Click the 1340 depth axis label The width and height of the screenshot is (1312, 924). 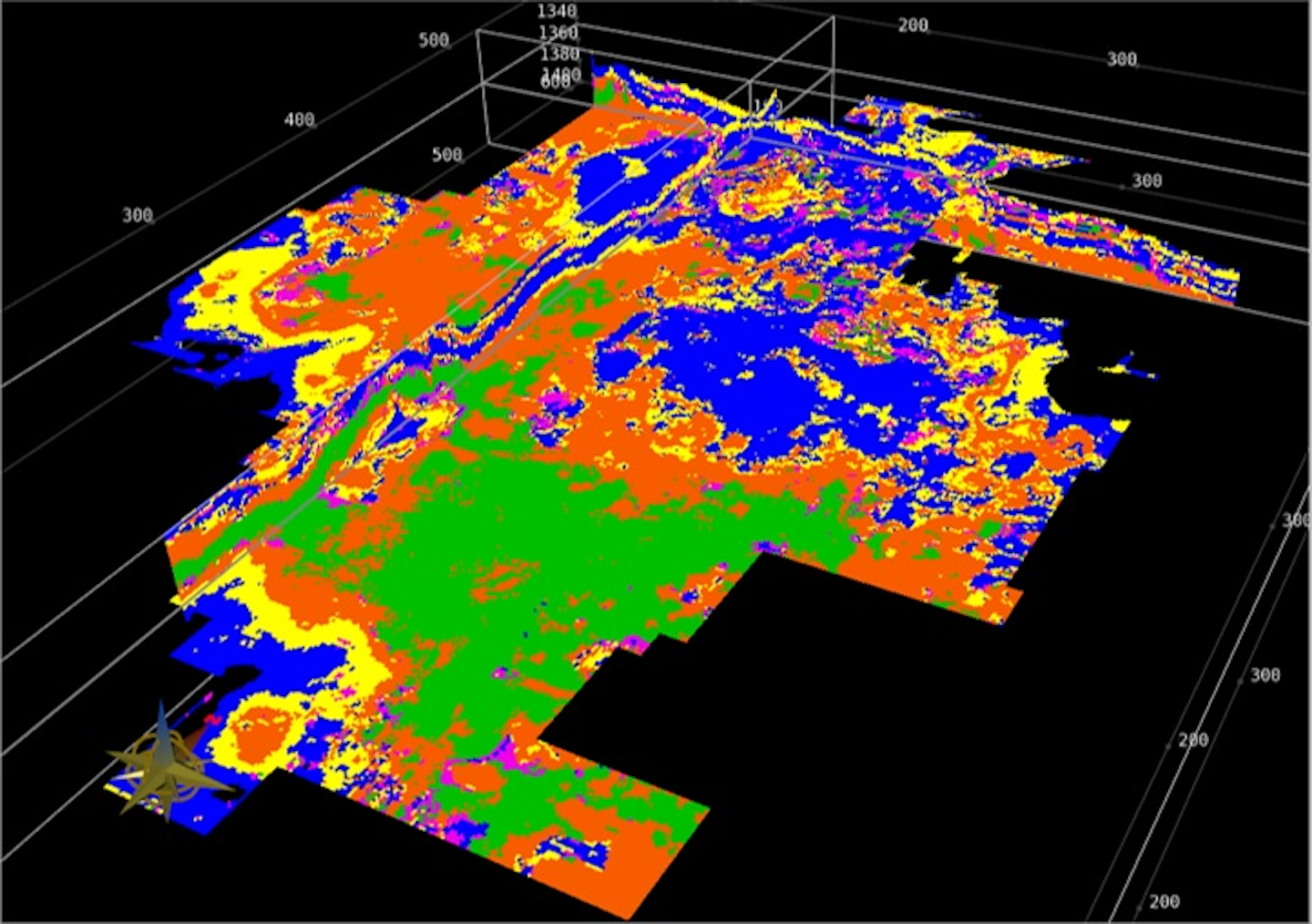pyautogui.click(x=556, y=12)
